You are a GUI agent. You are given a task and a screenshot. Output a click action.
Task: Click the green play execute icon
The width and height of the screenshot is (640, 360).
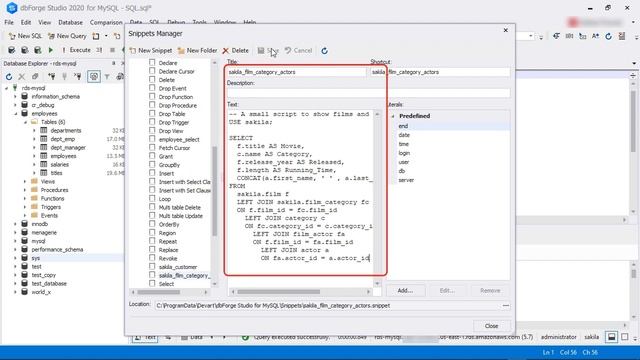pyautogui.click(x=51, y=50)
